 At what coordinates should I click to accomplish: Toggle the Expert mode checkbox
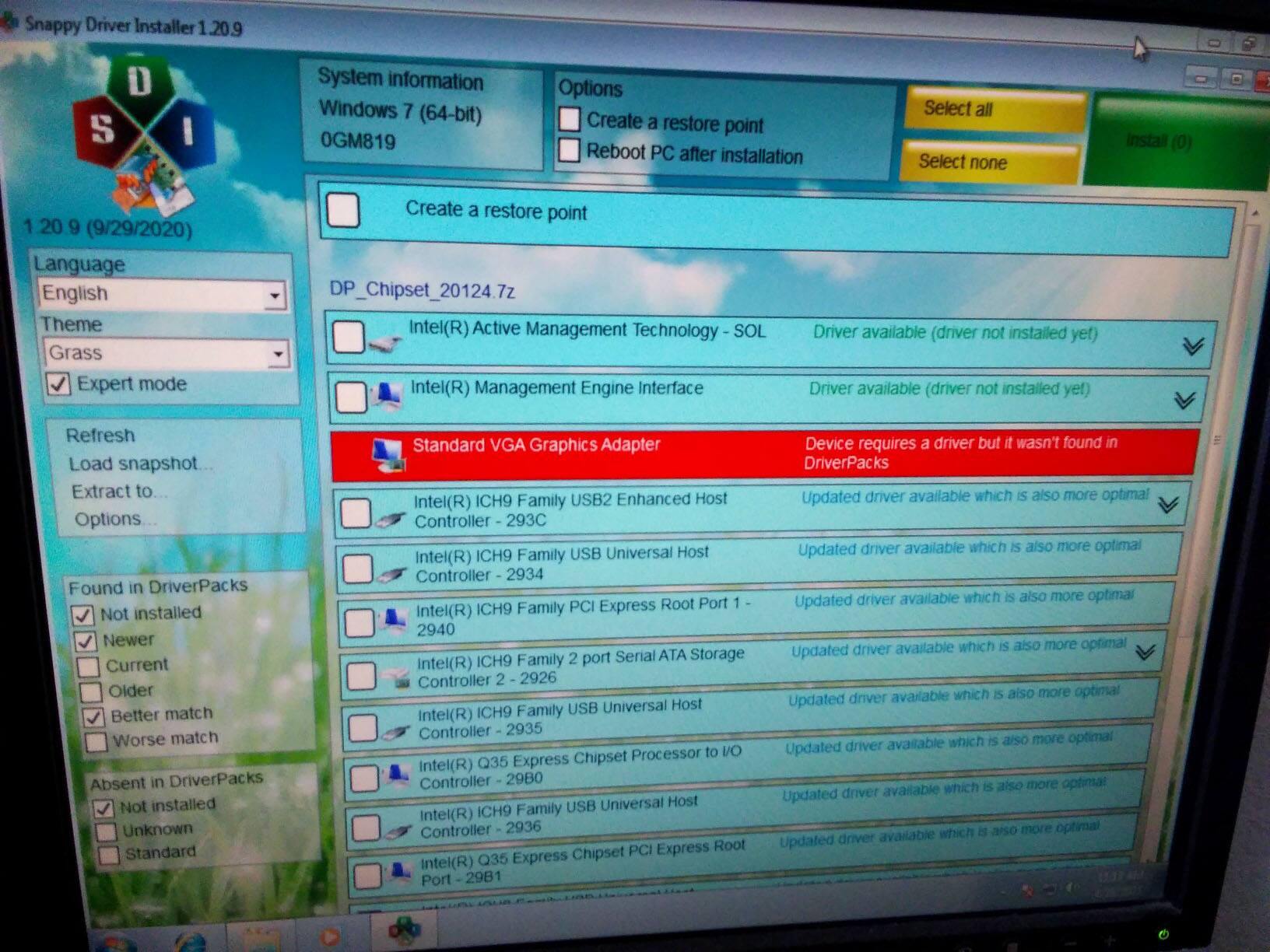pyautogui.click(x=58, y=384)
